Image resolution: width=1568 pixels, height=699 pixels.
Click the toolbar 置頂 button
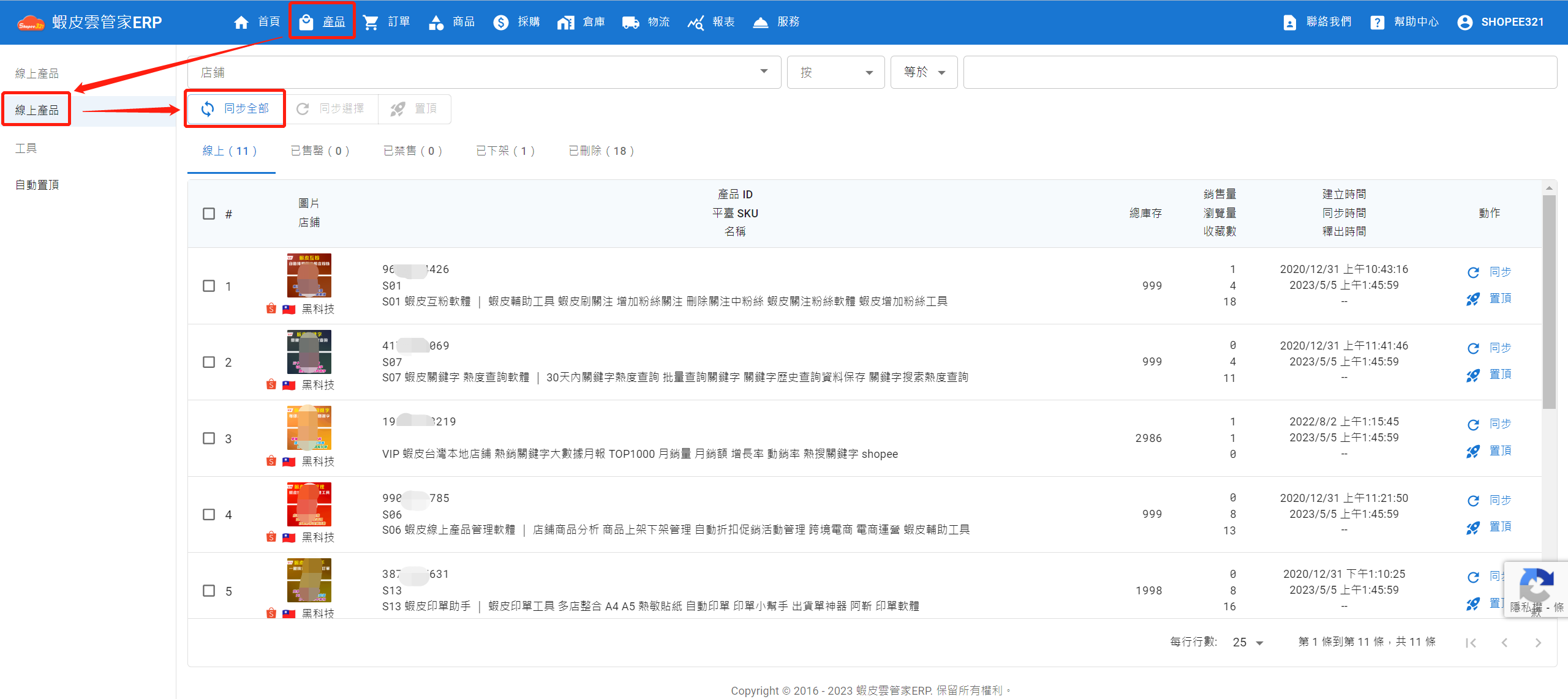coord(414,109)
